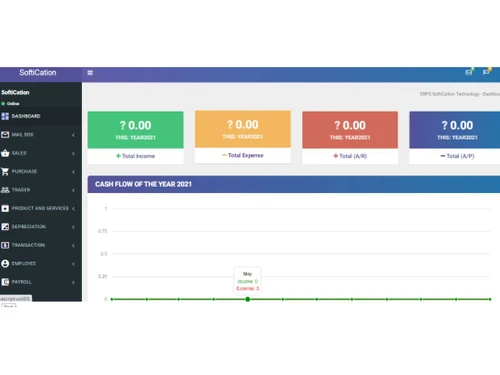
Task: Click the breadcrumb text at top right
Action: click(x=460, y=94)
